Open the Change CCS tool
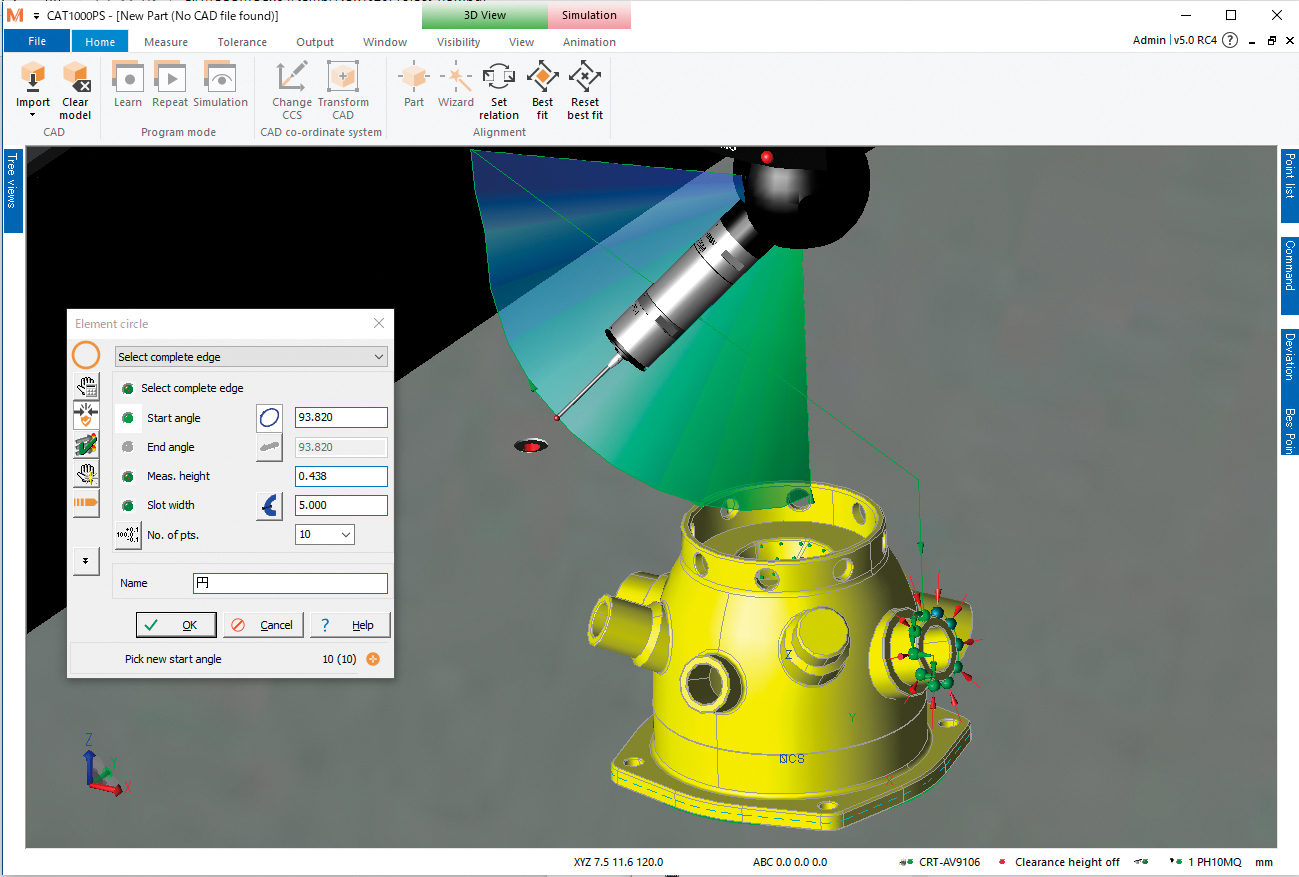Viewport: 1299px width, 877px height. tap(291, 89)
